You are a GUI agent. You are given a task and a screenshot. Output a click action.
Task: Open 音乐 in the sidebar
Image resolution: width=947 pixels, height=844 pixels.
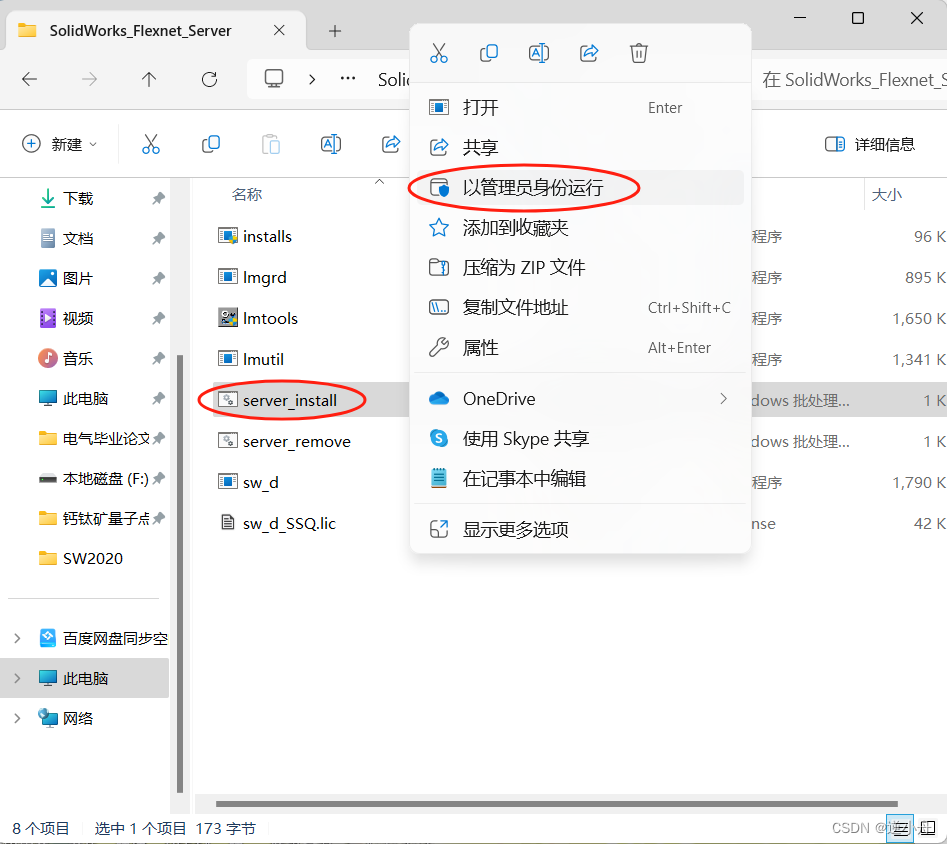point(78,359)
